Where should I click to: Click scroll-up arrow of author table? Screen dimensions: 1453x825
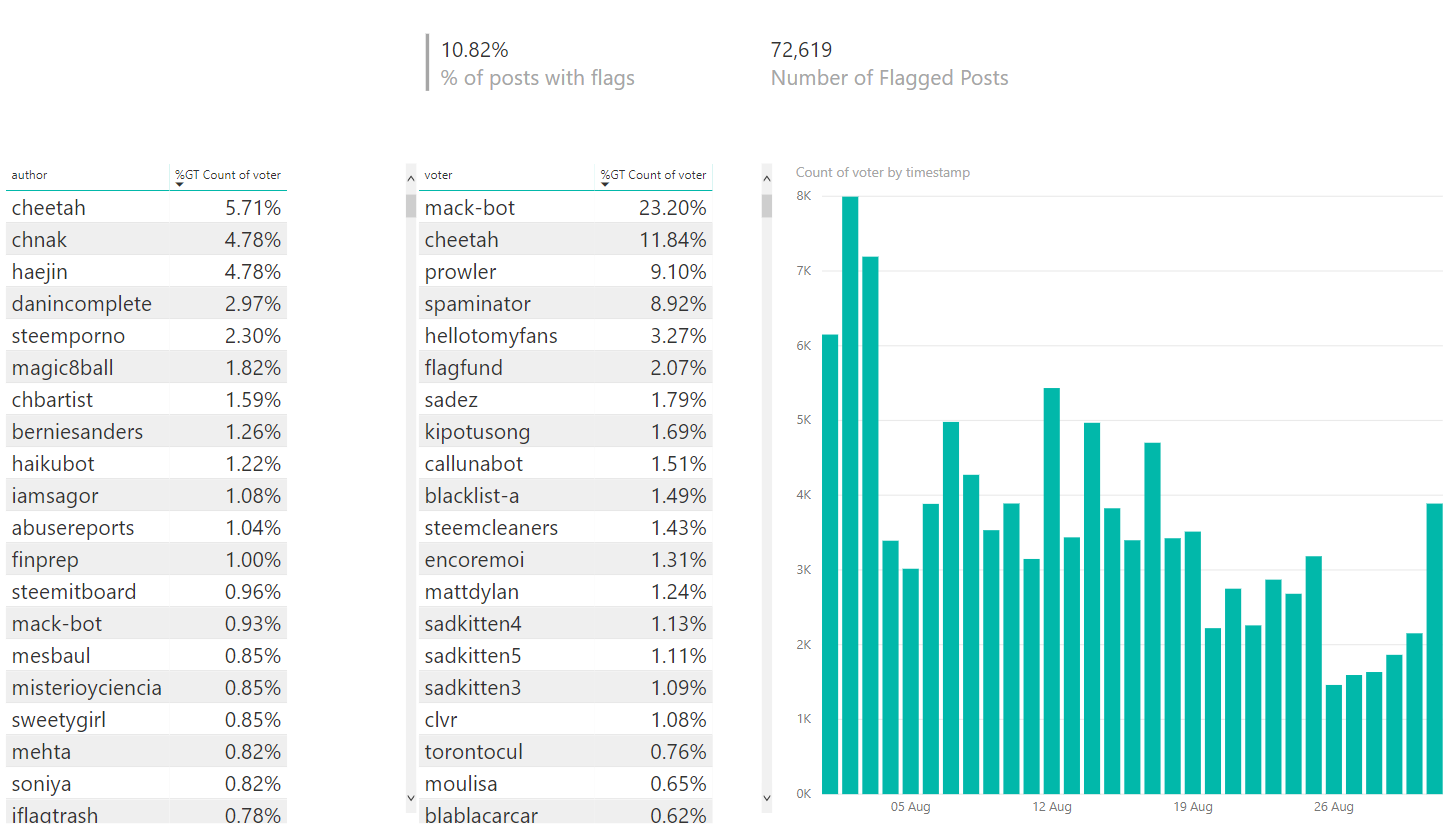[410, 178]
